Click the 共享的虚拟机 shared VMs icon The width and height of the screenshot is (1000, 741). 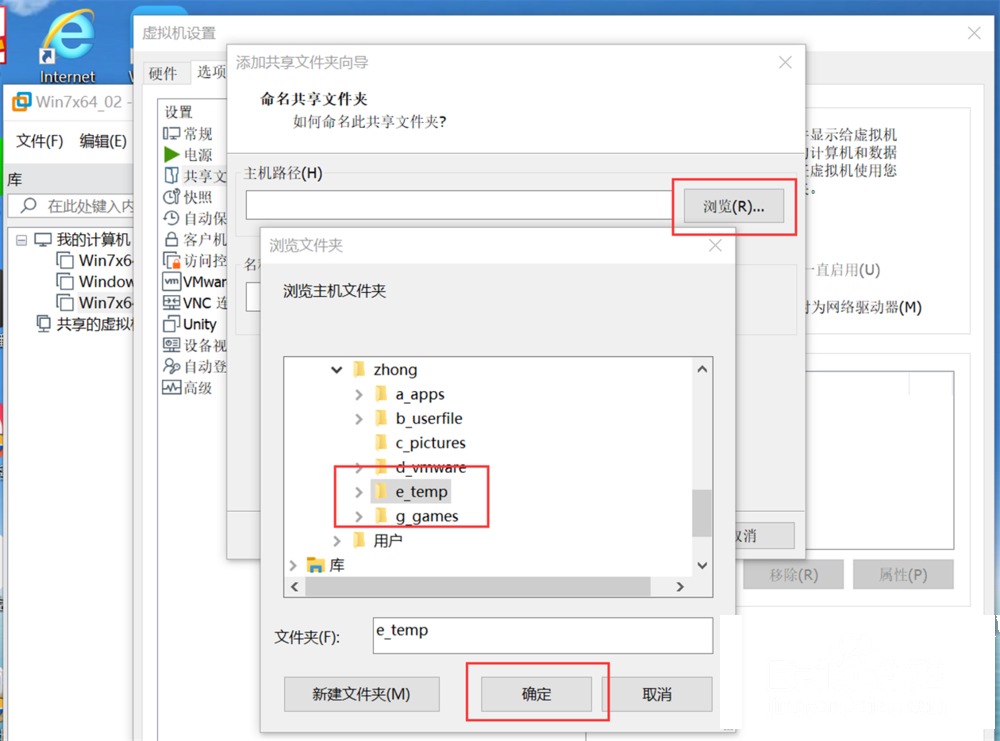43,324
